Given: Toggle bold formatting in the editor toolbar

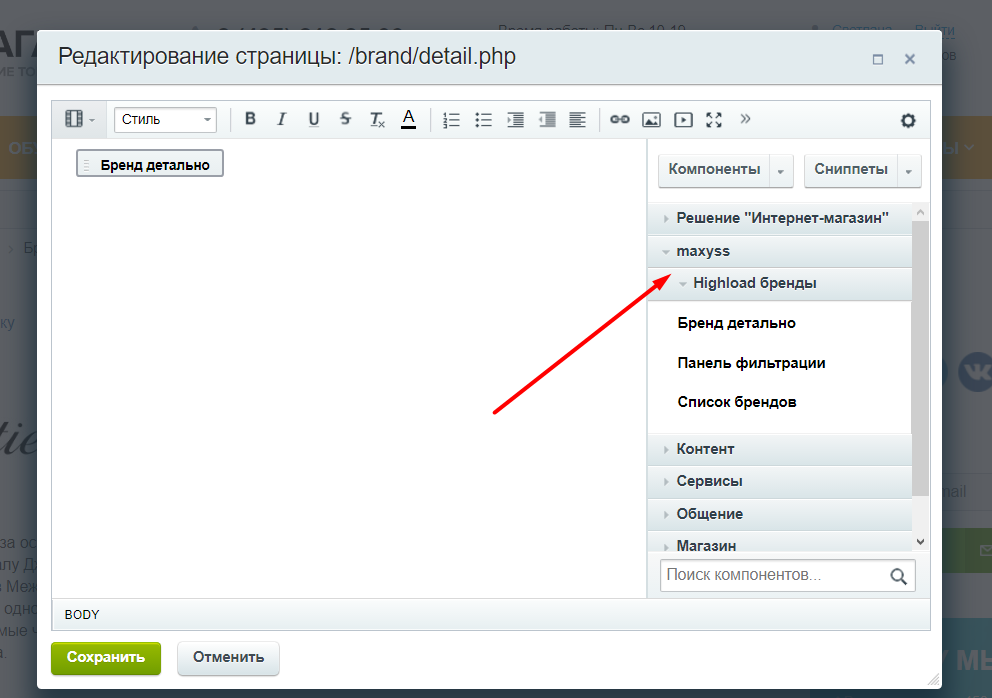Looking at the screenshot, I should point(250,119).
